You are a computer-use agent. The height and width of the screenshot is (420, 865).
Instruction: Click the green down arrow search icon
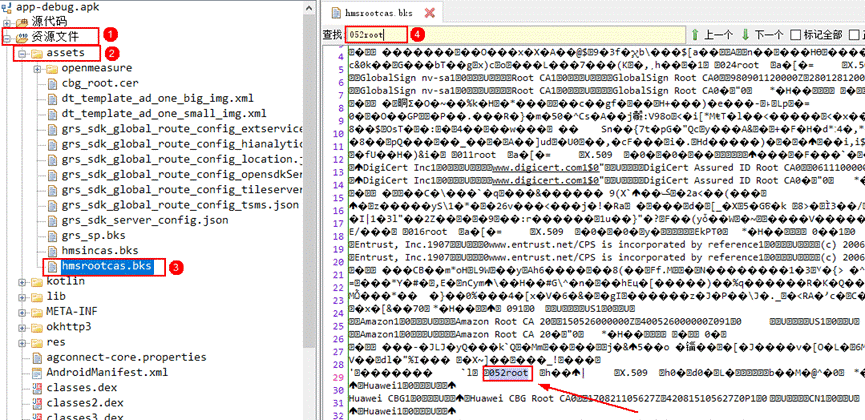click(x=745, y=35)
